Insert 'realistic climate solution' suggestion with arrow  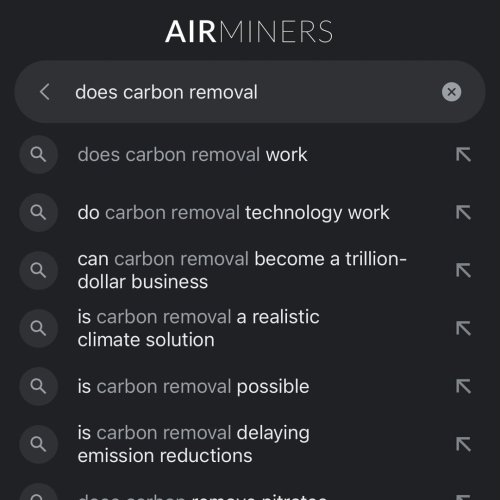pos(463,328)
